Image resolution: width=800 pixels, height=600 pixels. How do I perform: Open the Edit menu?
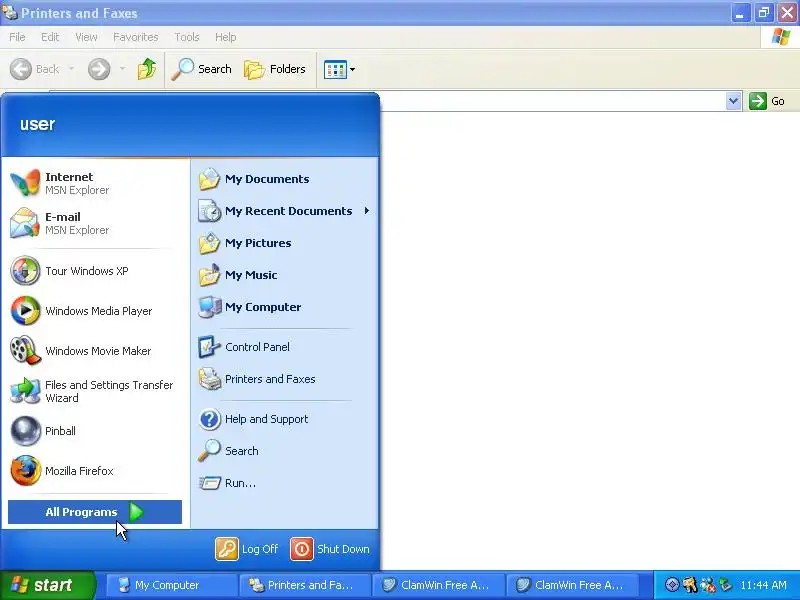[50, 37]
